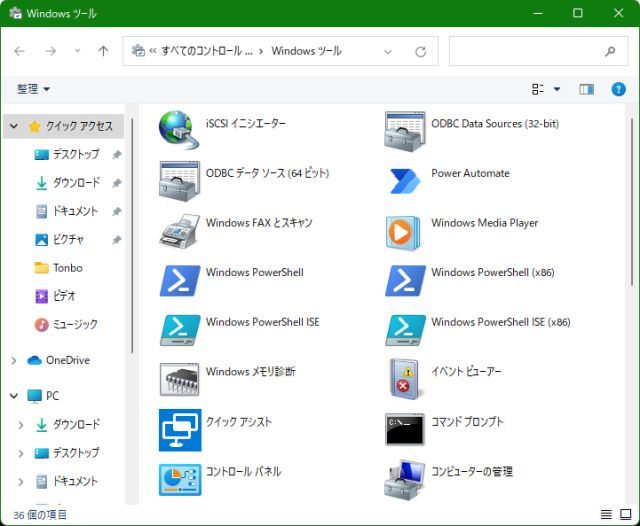Click the breadcrumb overflow chevrons «
The height and width of the screenshot is (526, 640).
coord(153,51)
